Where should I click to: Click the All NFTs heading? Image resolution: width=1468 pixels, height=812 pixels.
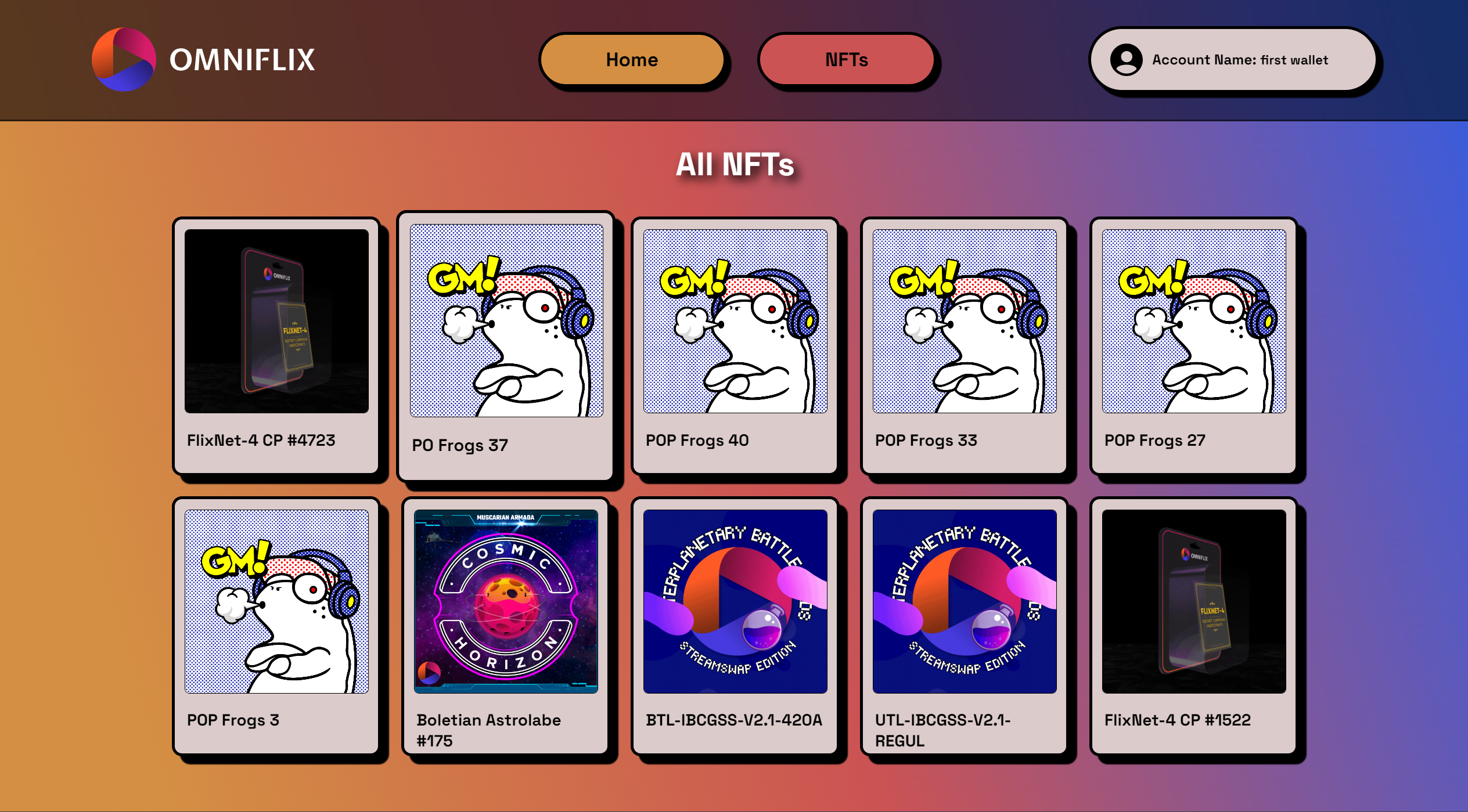[x=735, y=164]
